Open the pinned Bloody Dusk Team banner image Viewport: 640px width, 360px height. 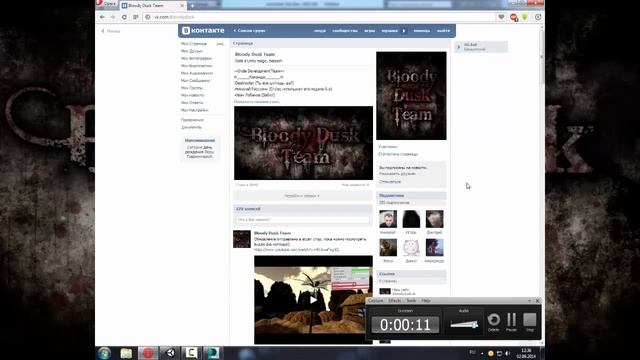(x=303, y=143)
